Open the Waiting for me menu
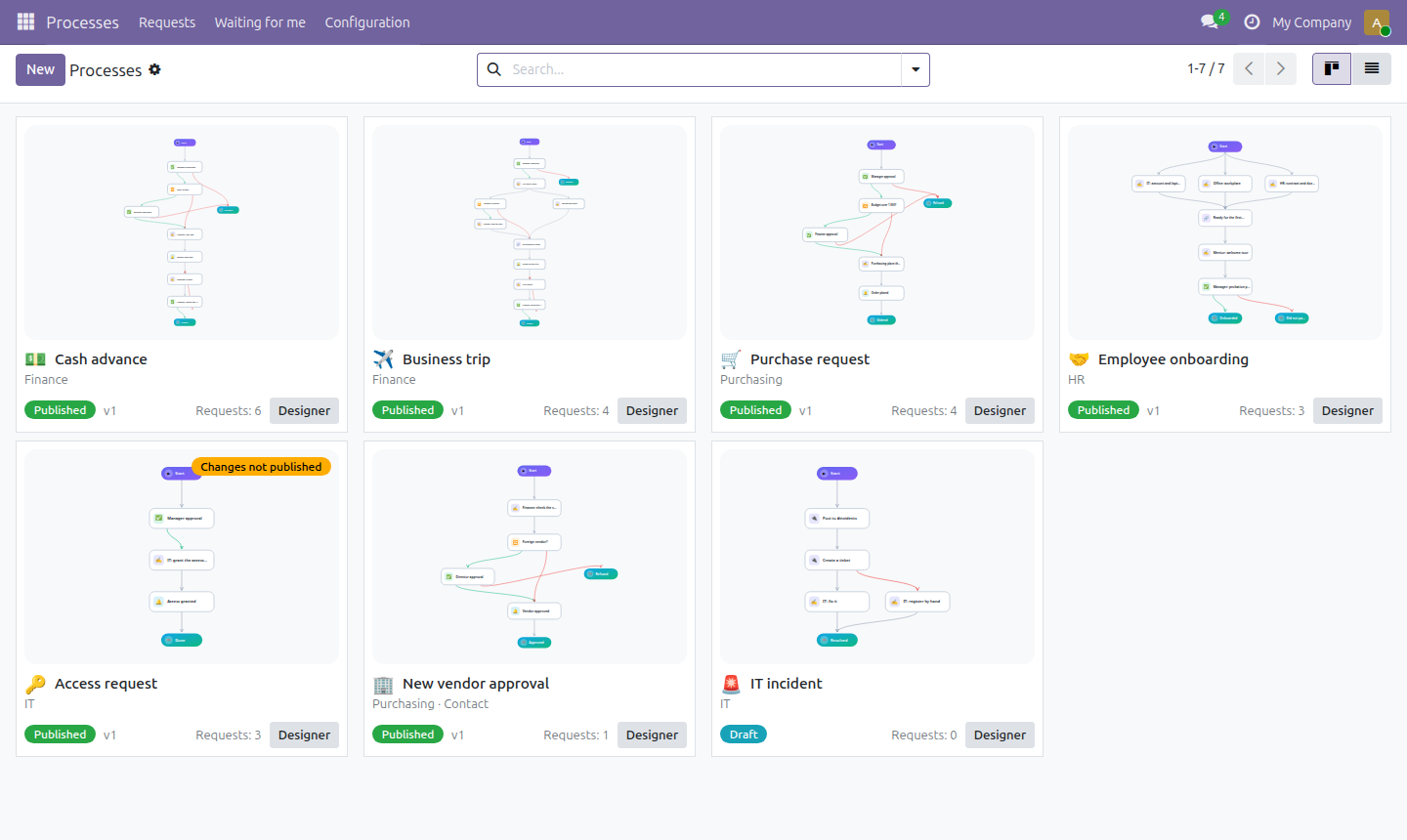Viewport: 1407px width, 840px height. 260,21
